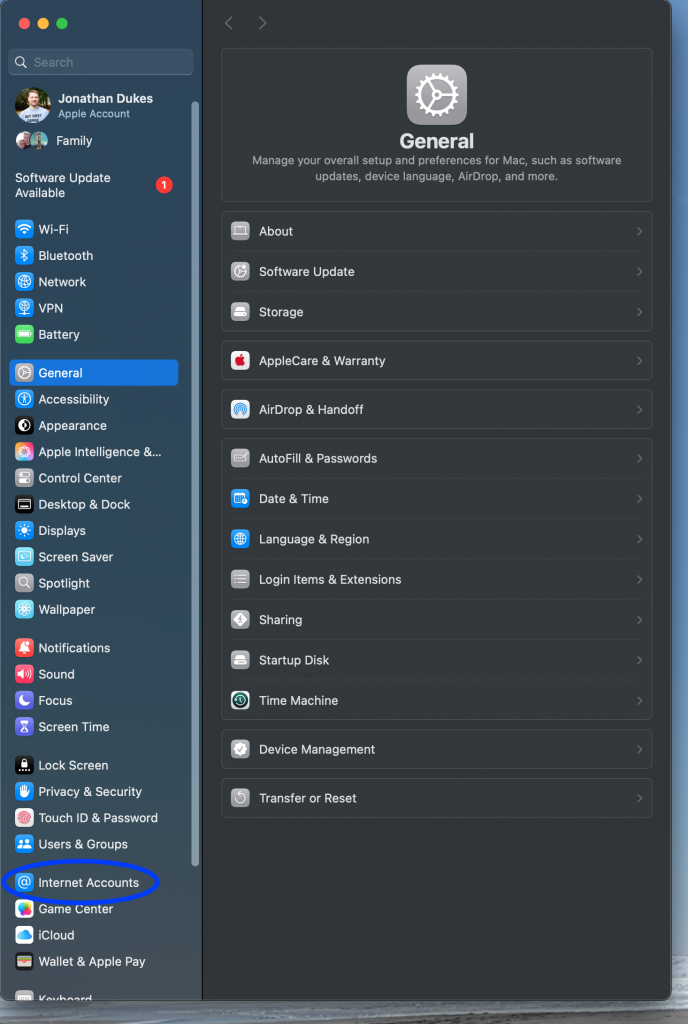Expand the Time Machine chevron
688x1024 pixels.
[639, 701]
